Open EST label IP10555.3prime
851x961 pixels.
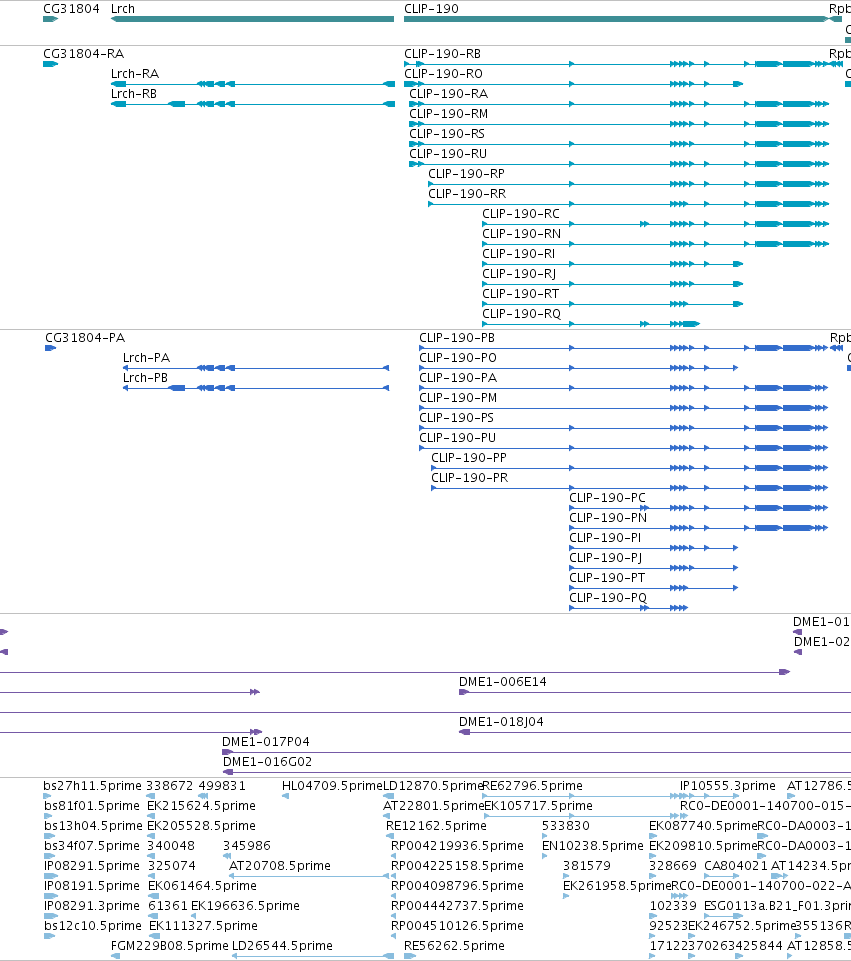click(728, 786)
